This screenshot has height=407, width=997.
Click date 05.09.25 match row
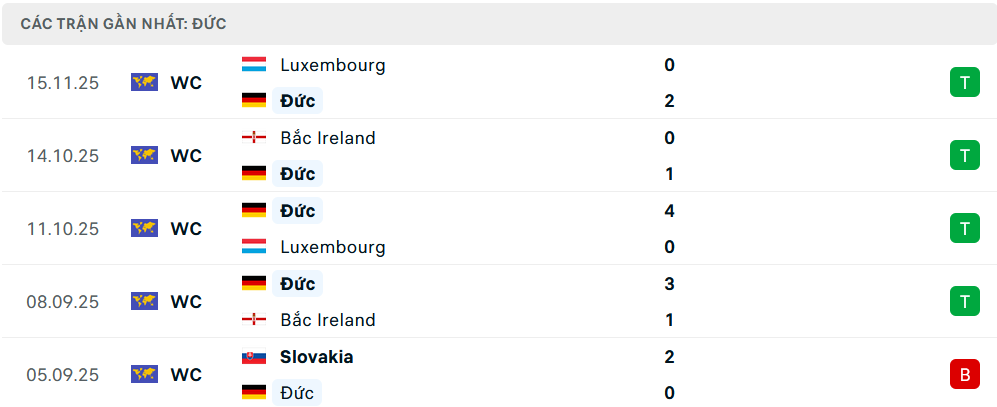click(63, 375)
